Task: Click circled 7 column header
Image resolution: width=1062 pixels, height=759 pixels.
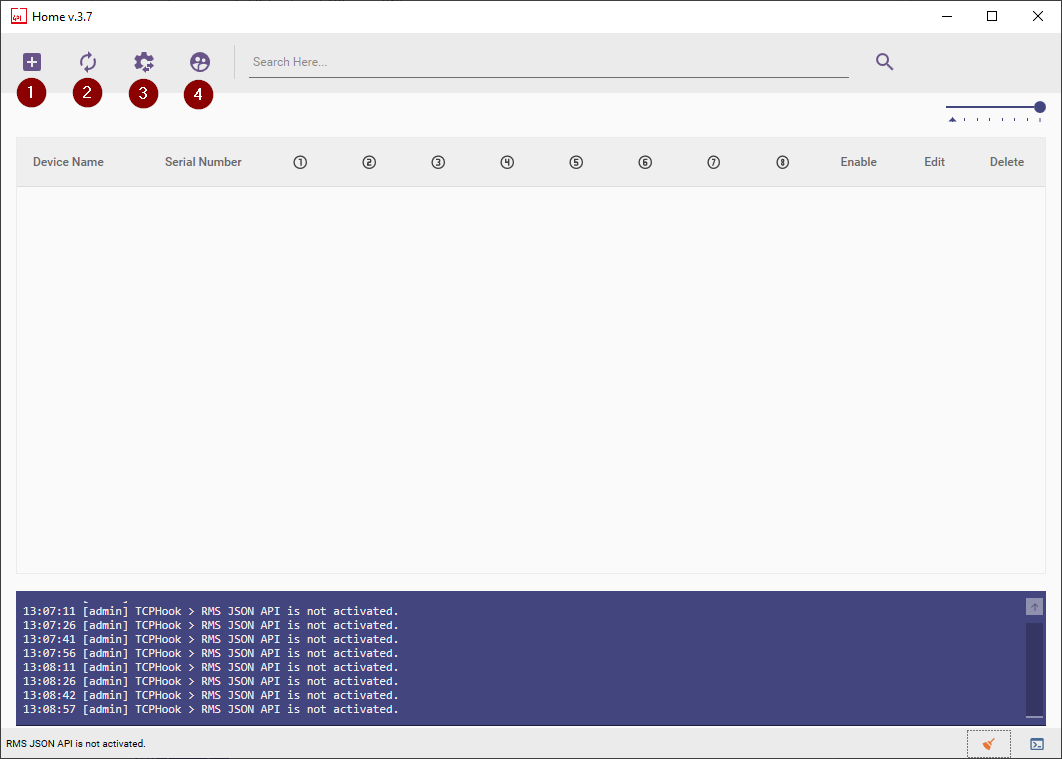Action: pos(714,162)
